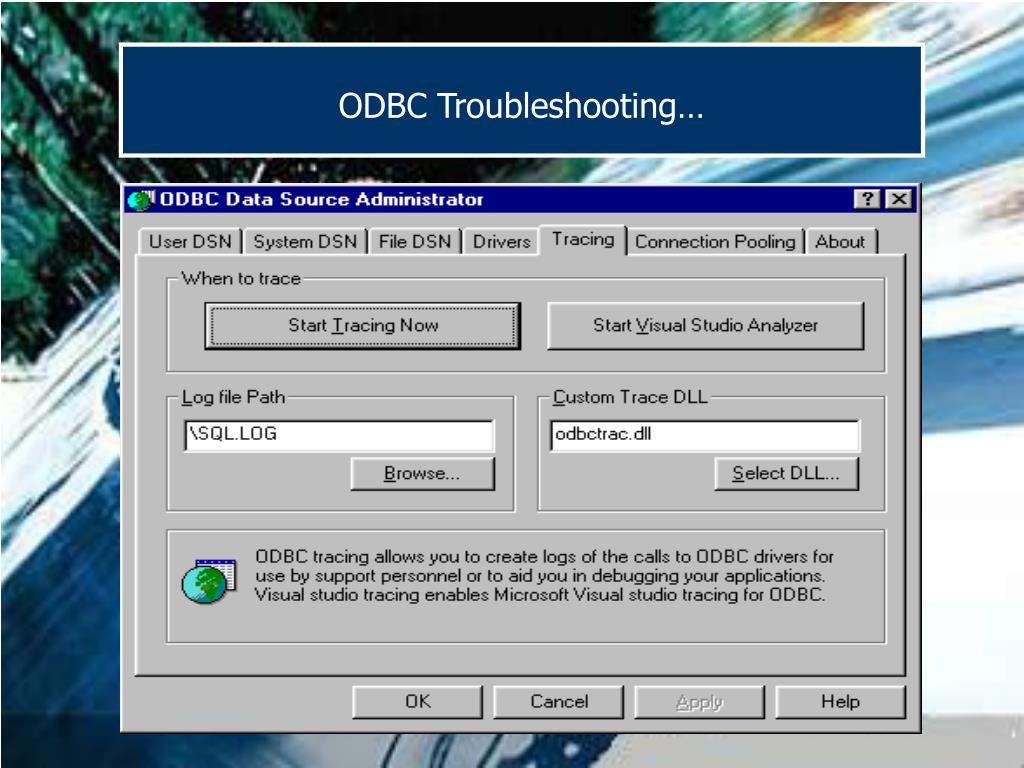Click the 'Custom Trace DLL' label
This screenshot has height=768, width=1024.
[630, 397]
